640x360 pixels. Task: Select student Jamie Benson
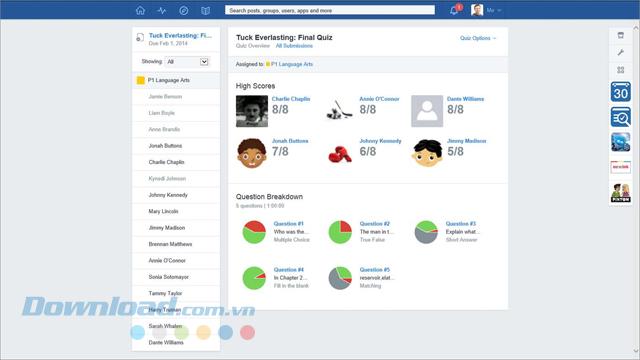[165, 97]
